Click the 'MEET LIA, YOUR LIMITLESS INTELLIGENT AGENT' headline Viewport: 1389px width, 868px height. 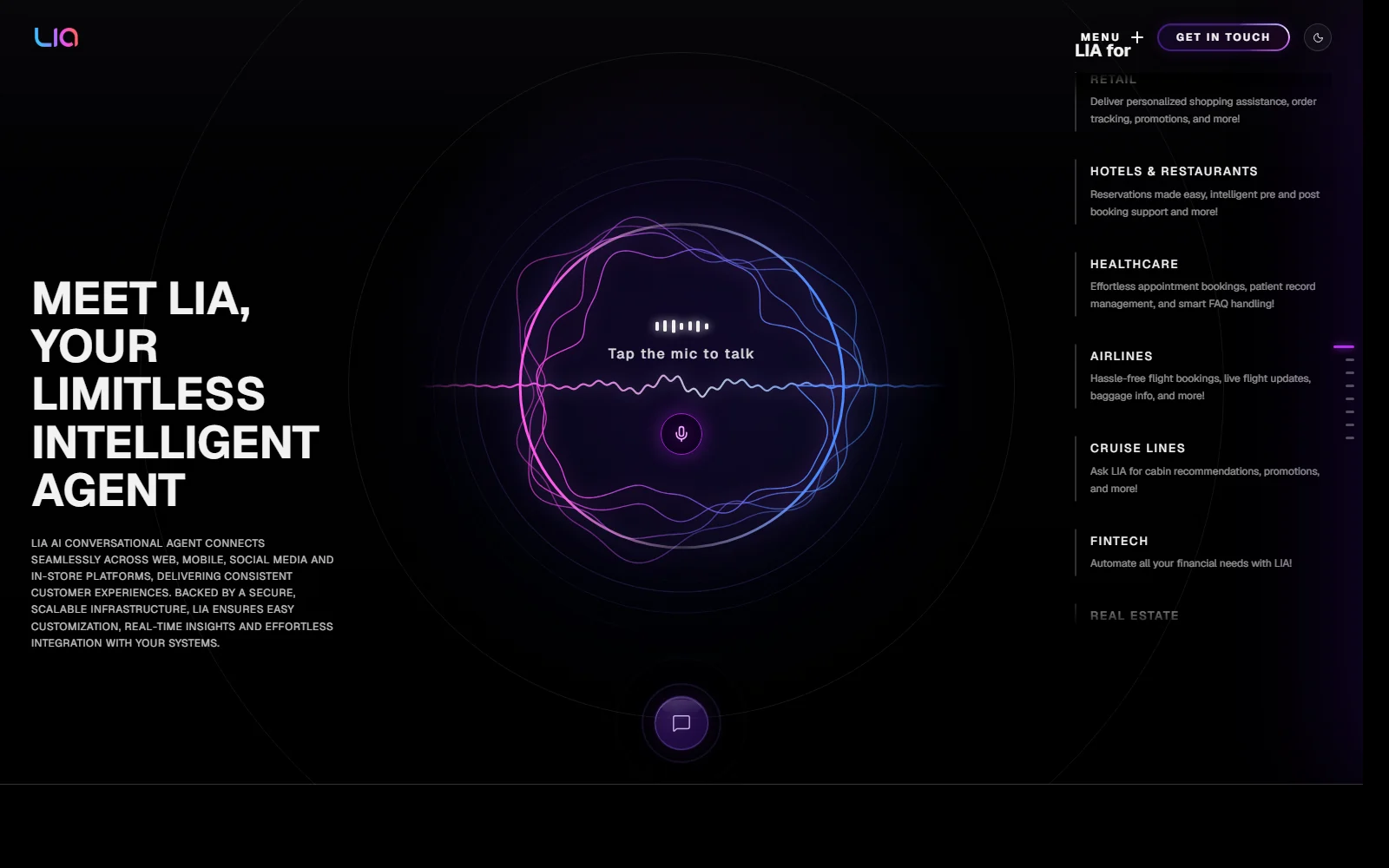click(176, 394)
